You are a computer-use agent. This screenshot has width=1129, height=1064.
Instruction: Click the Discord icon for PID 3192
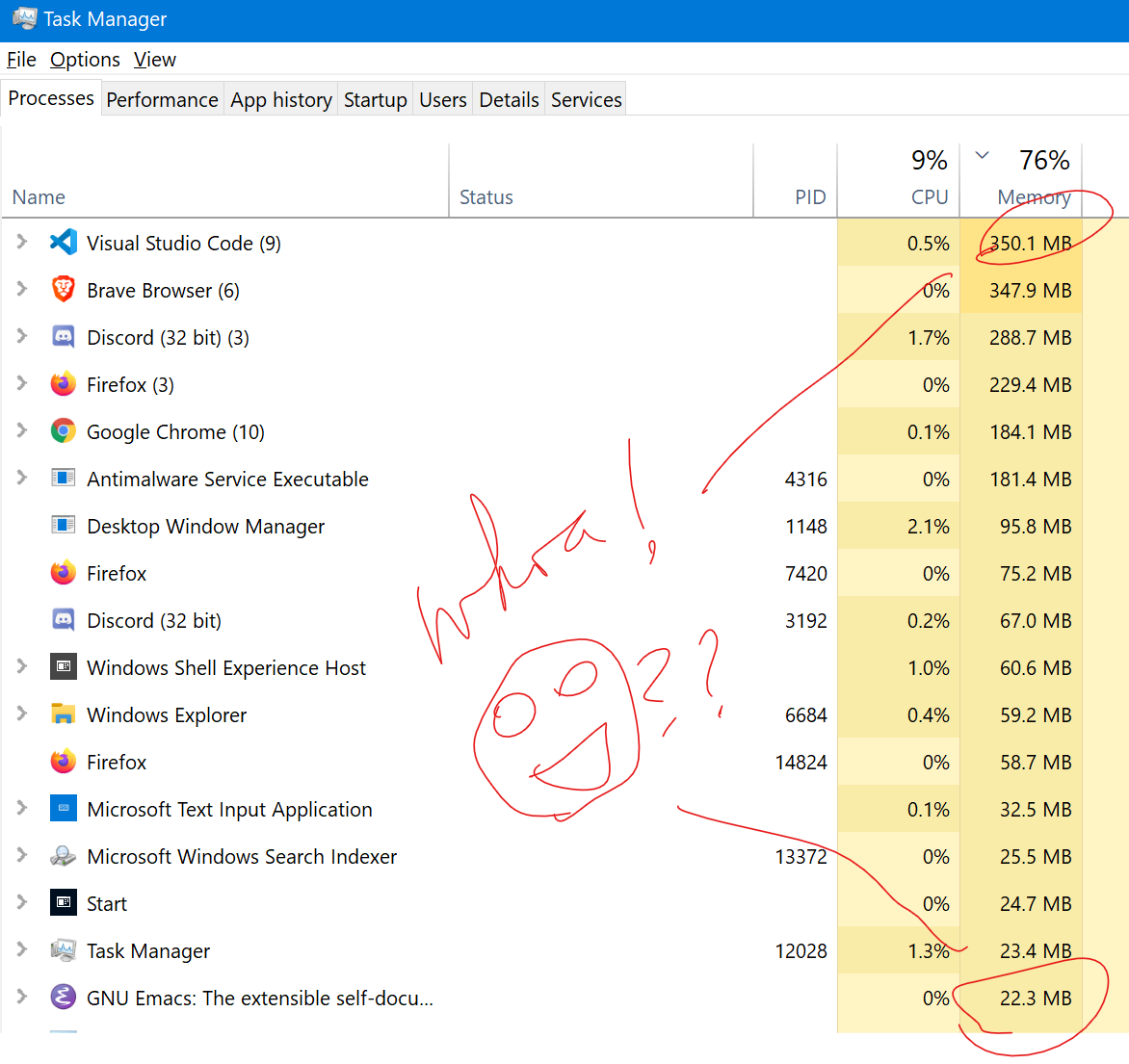coord(64,620)
